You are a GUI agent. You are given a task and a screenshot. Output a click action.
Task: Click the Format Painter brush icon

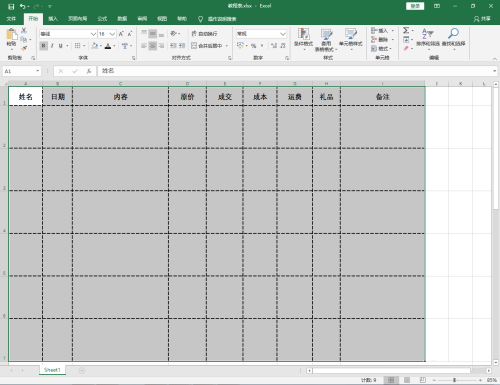click(24, 48)
